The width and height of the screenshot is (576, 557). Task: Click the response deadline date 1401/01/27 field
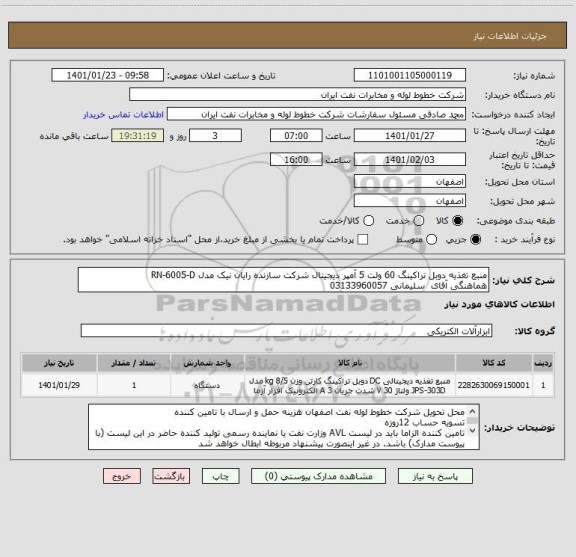coord(410,136)
